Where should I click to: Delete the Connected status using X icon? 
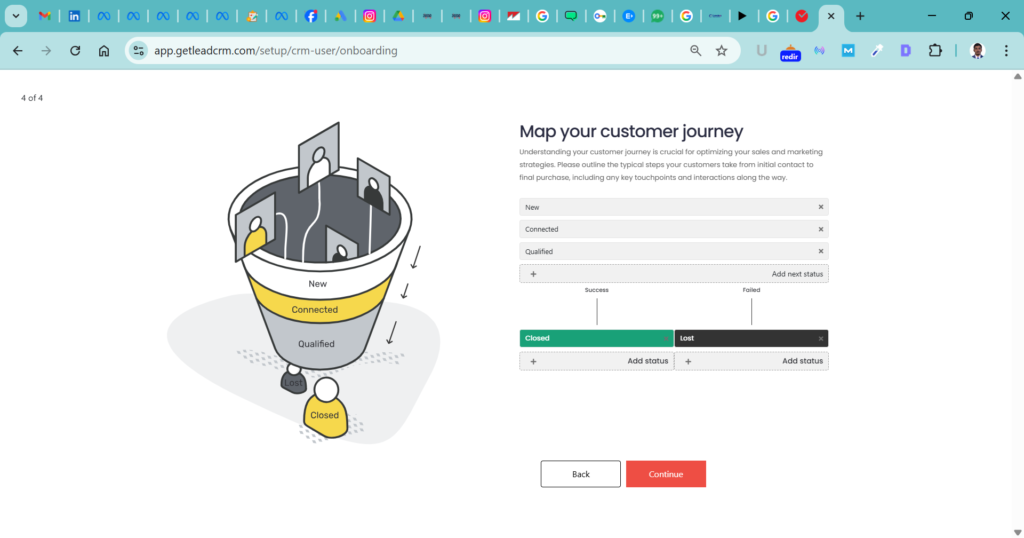coord(821,229)
